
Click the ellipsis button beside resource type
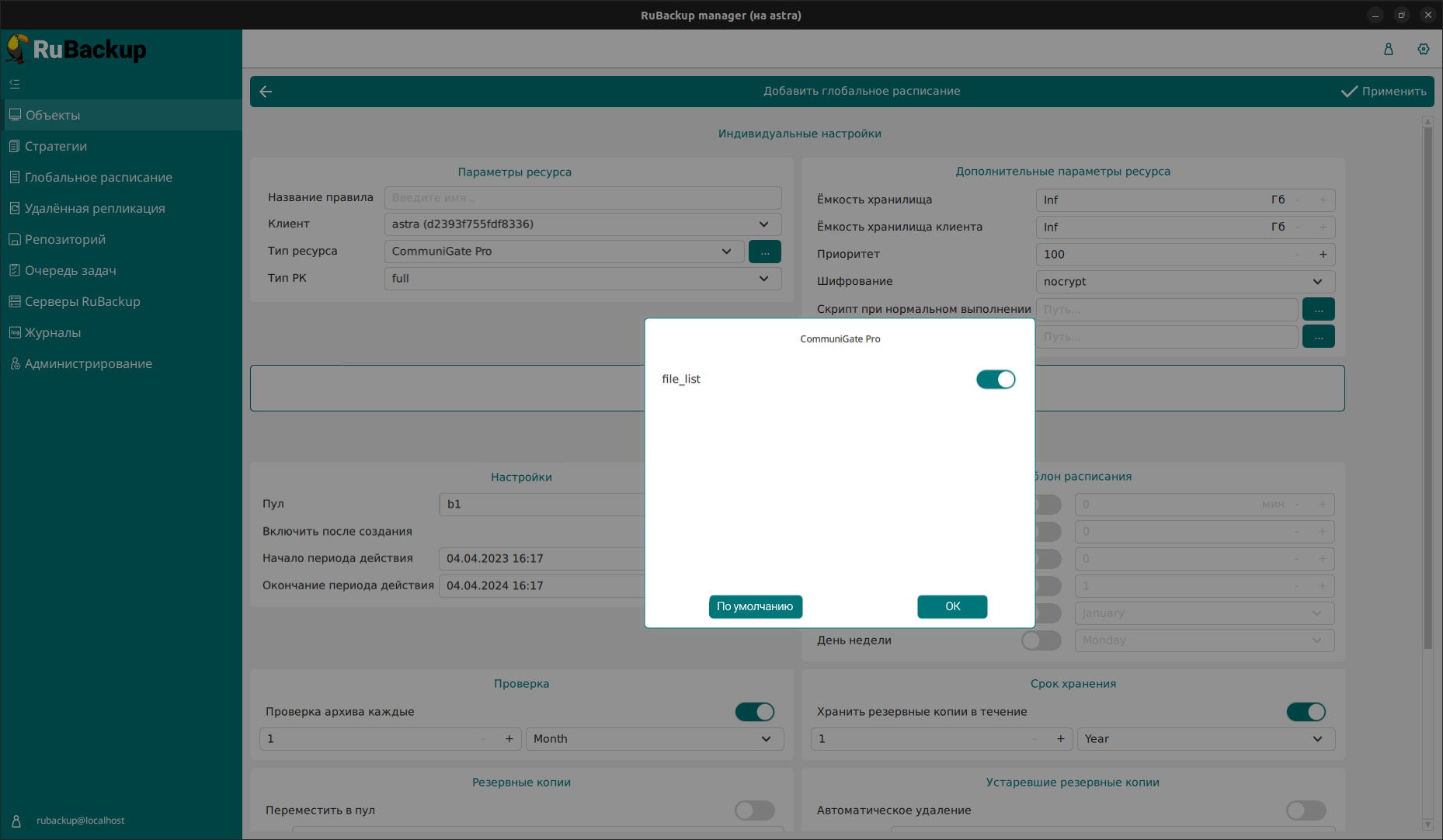click(764, 252)
